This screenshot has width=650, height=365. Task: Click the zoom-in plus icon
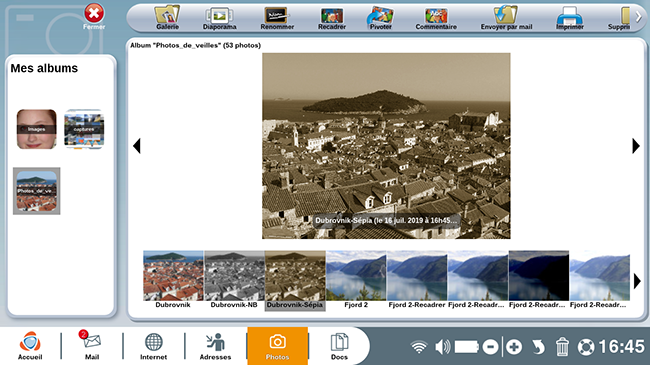pos(514,347)
